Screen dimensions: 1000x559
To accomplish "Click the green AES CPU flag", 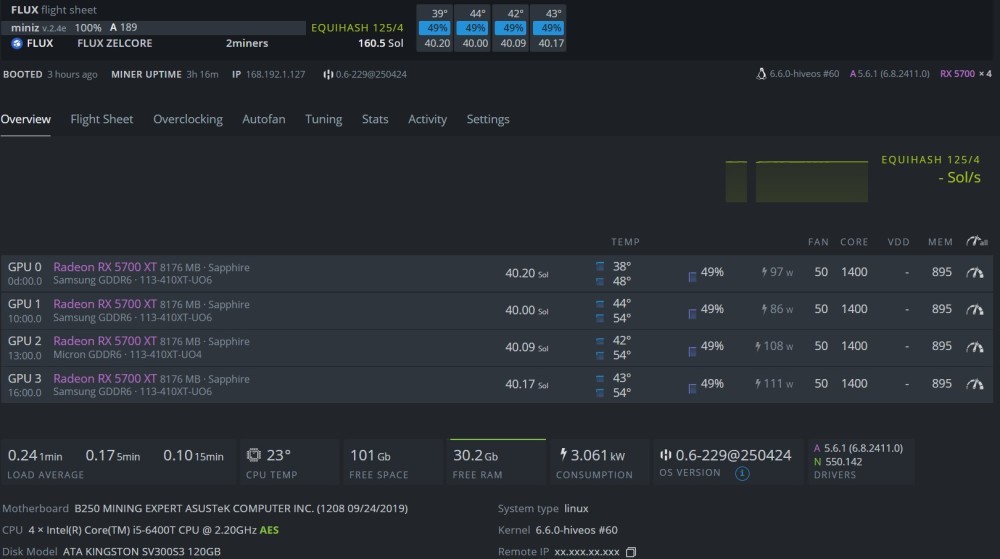I will [269, 530].
